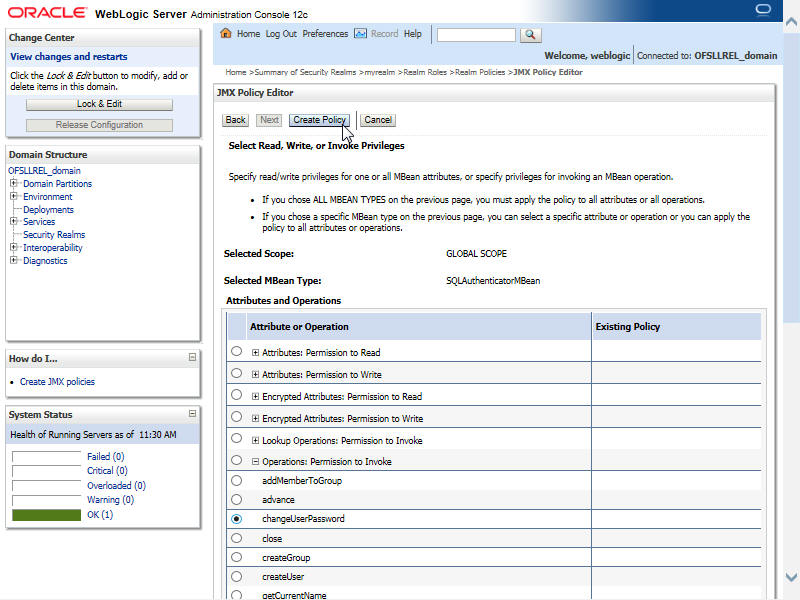
Task: Expand Attributes: Permission to Read plus icon
Action: click(x=255, y=353)
